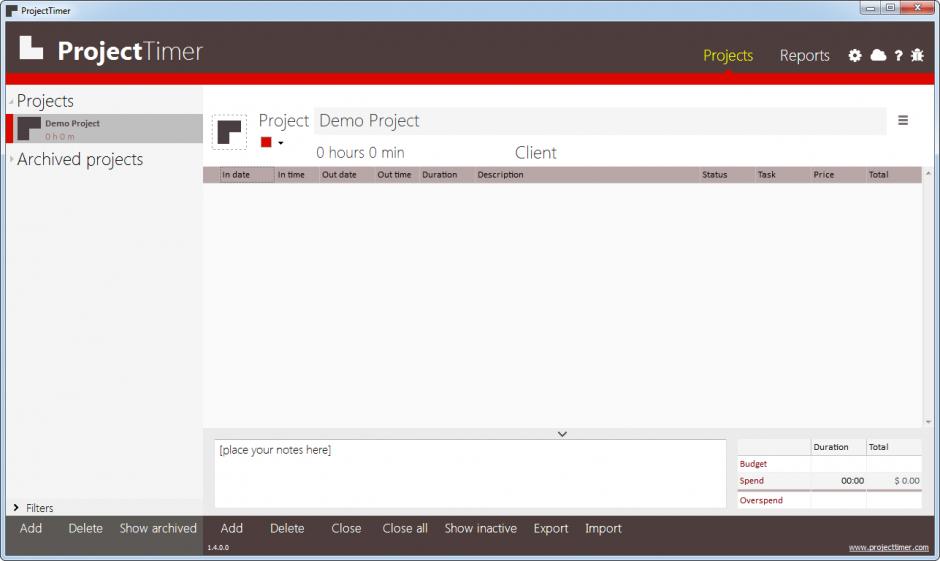Open the www.projecttimer.com link
This screenshot has width=940, height=561.
tap(888, 547)
